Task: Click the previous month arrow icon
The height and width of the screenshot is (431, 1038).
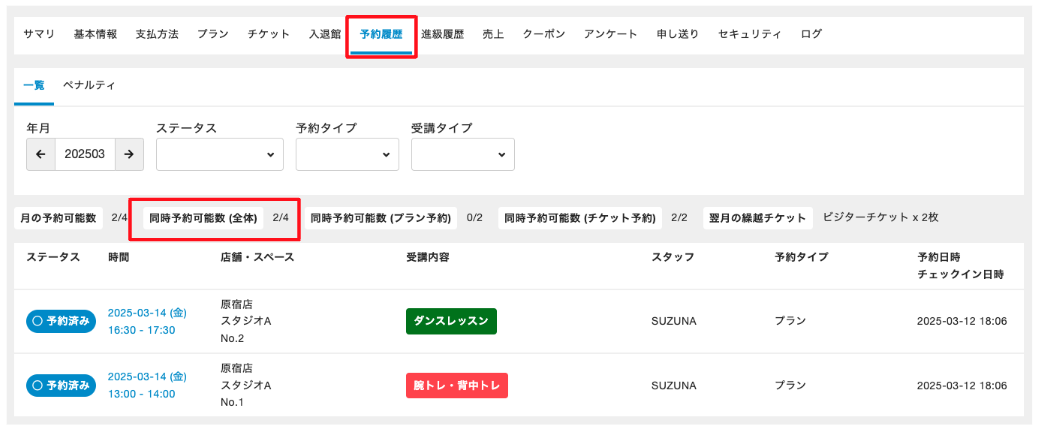Action: 41,155
